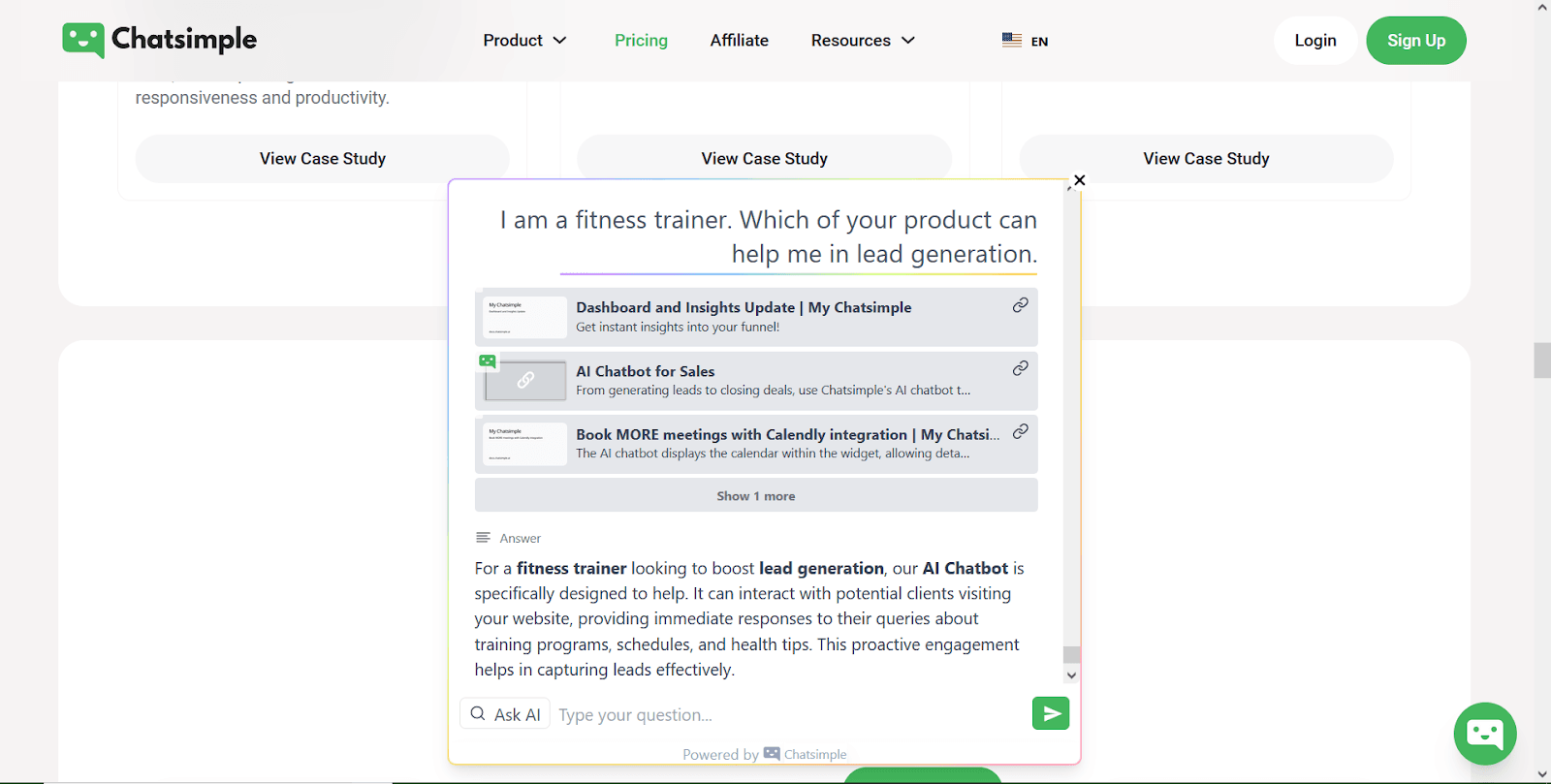Click the US flag language icon
1551x784 pixels.
click(x=1011, y=41)
